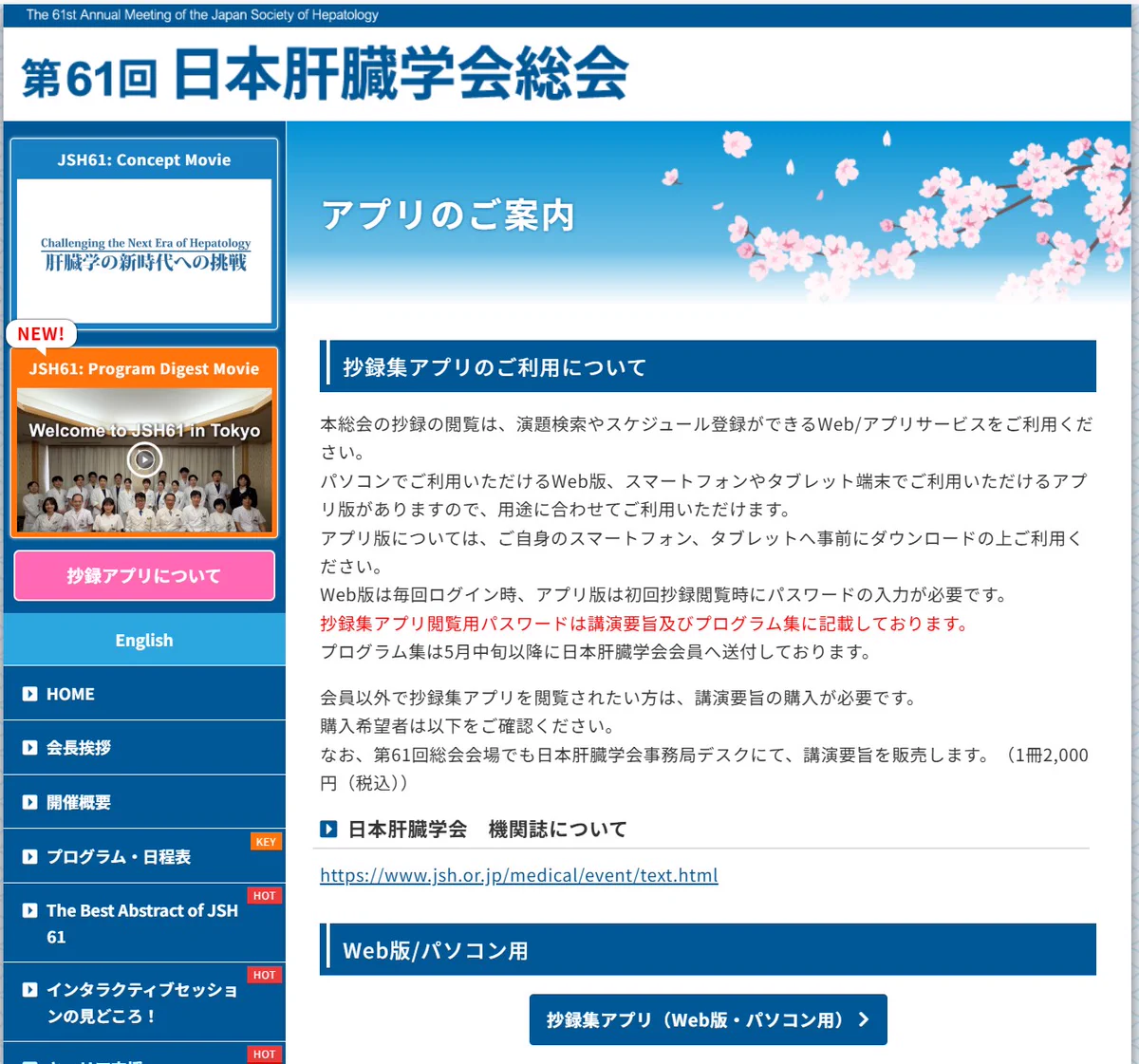The width and height of the screenshot is (1139, 1064).
Task: Click the 第61回 日本肝臓学会総会 site logo
Action: click(325, 74)
